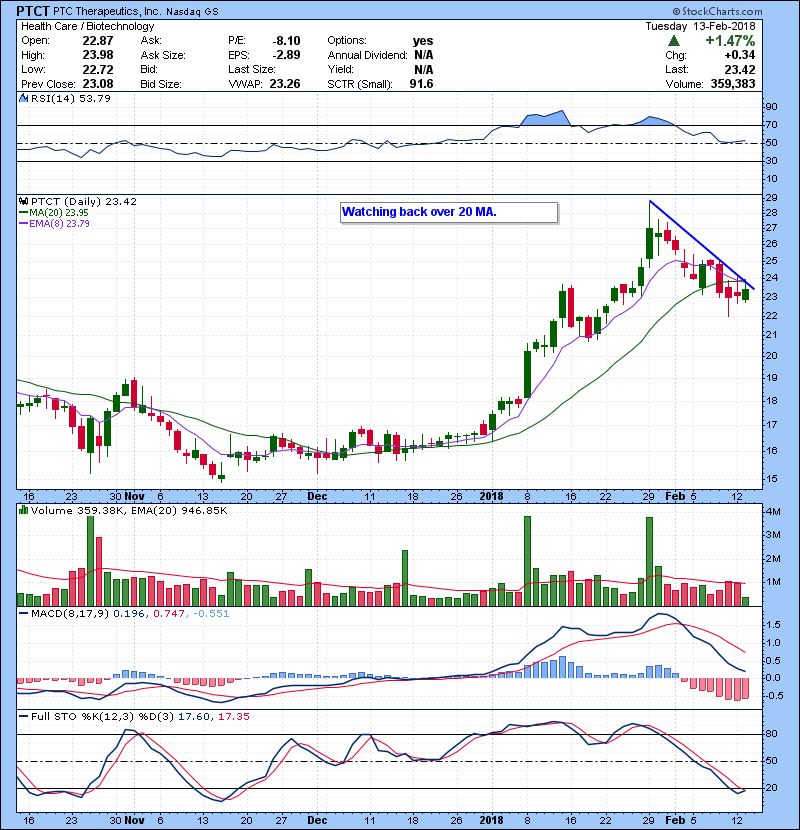The width and height of the screenshot is (800, 830).
Task: Select the Low value 22.72
Action: [x=98, y=69]
